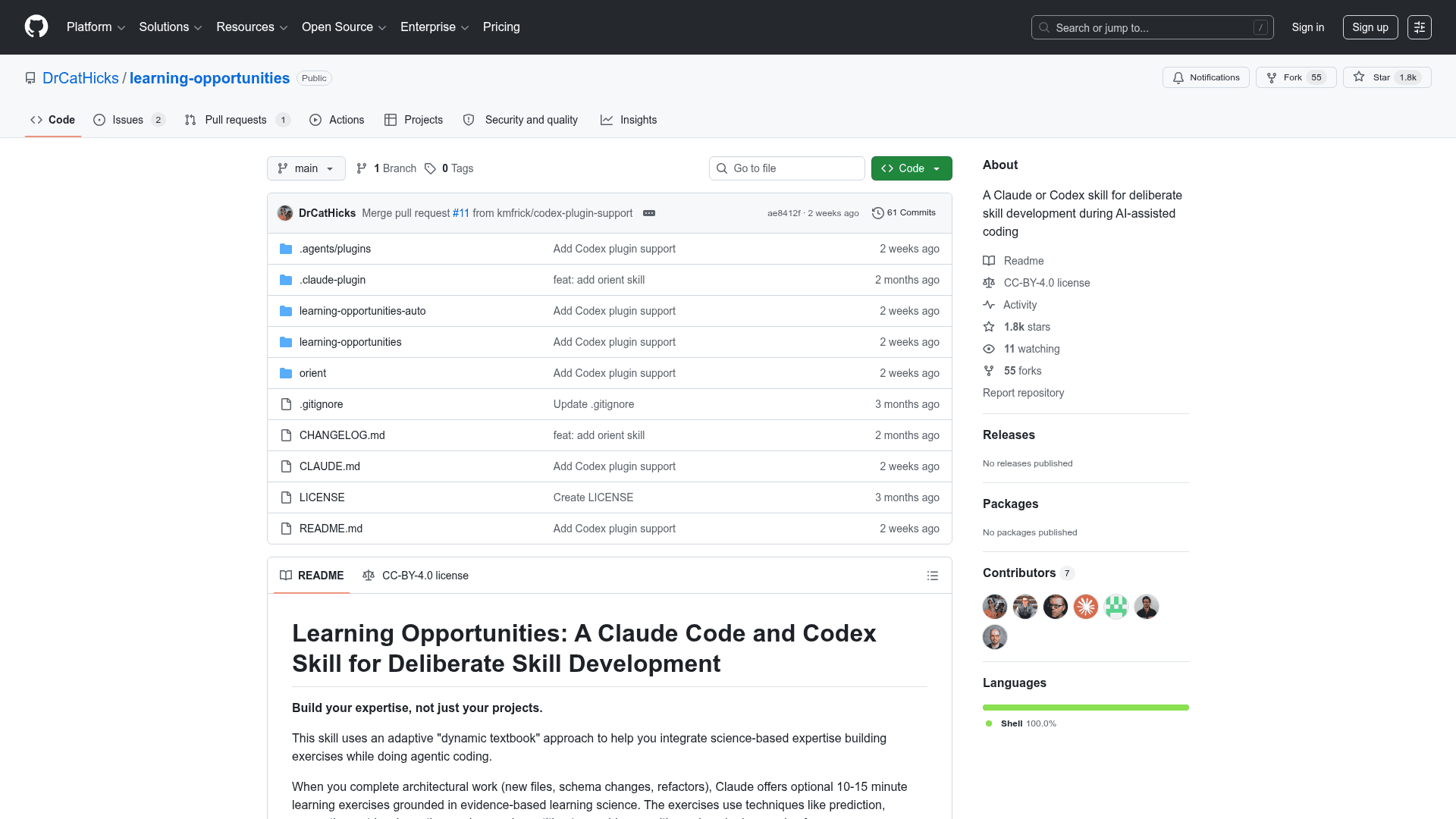1456x819 pixels.
Task: Open the orient folder
Action: [x=312, y=373]
